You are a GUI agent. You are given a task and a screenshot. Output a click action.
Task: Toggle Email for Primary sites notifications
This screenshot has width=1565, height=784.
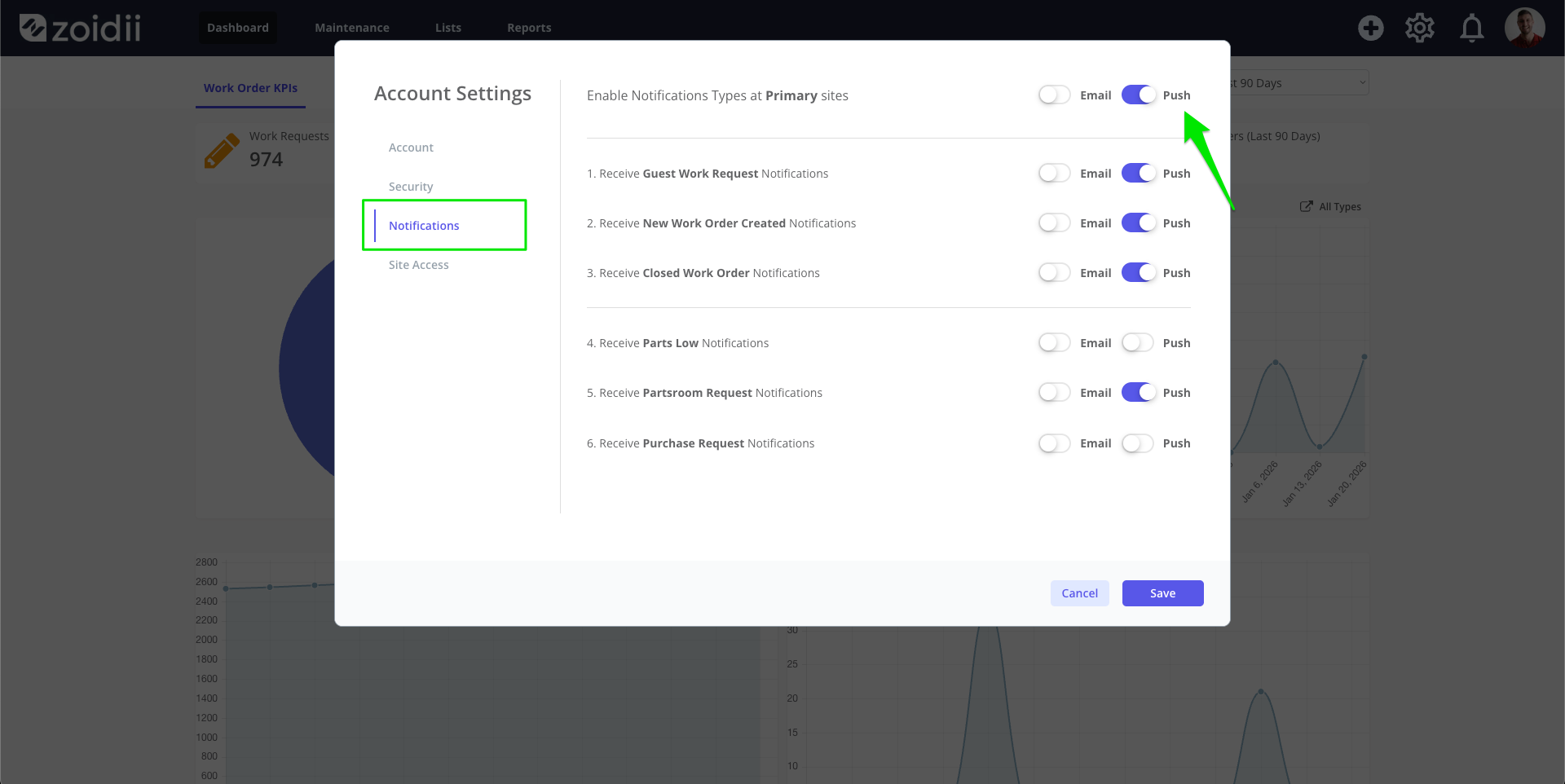tap(1055, 95)
